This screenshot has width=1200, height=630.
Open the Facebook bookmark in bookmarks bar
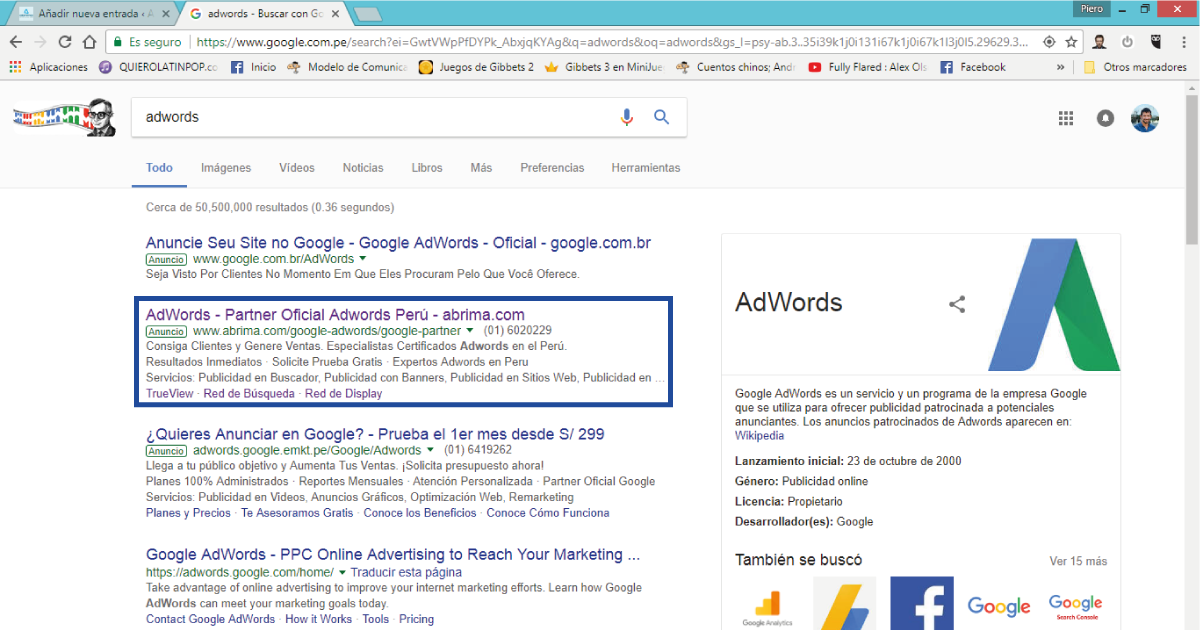click(972, 67)
